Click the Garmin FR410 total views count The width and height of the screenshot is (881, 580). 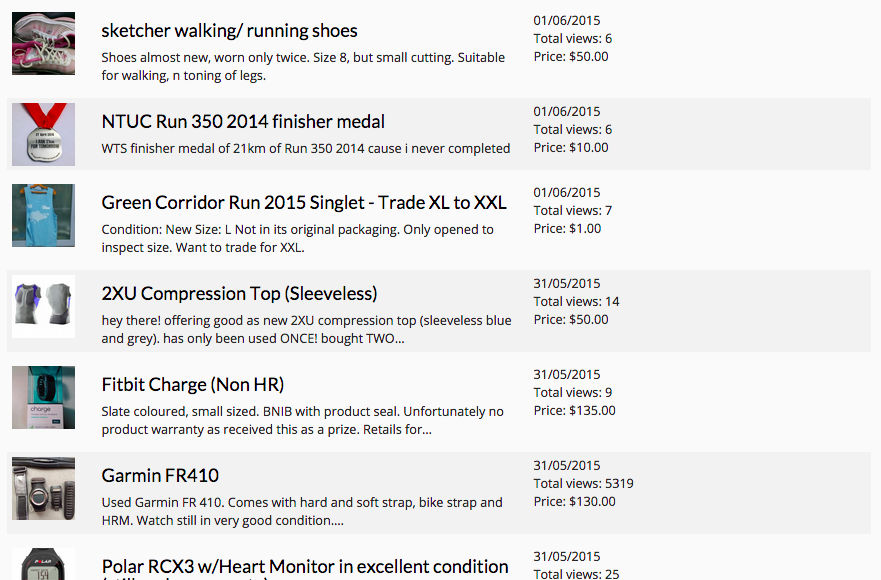point(583,484)
